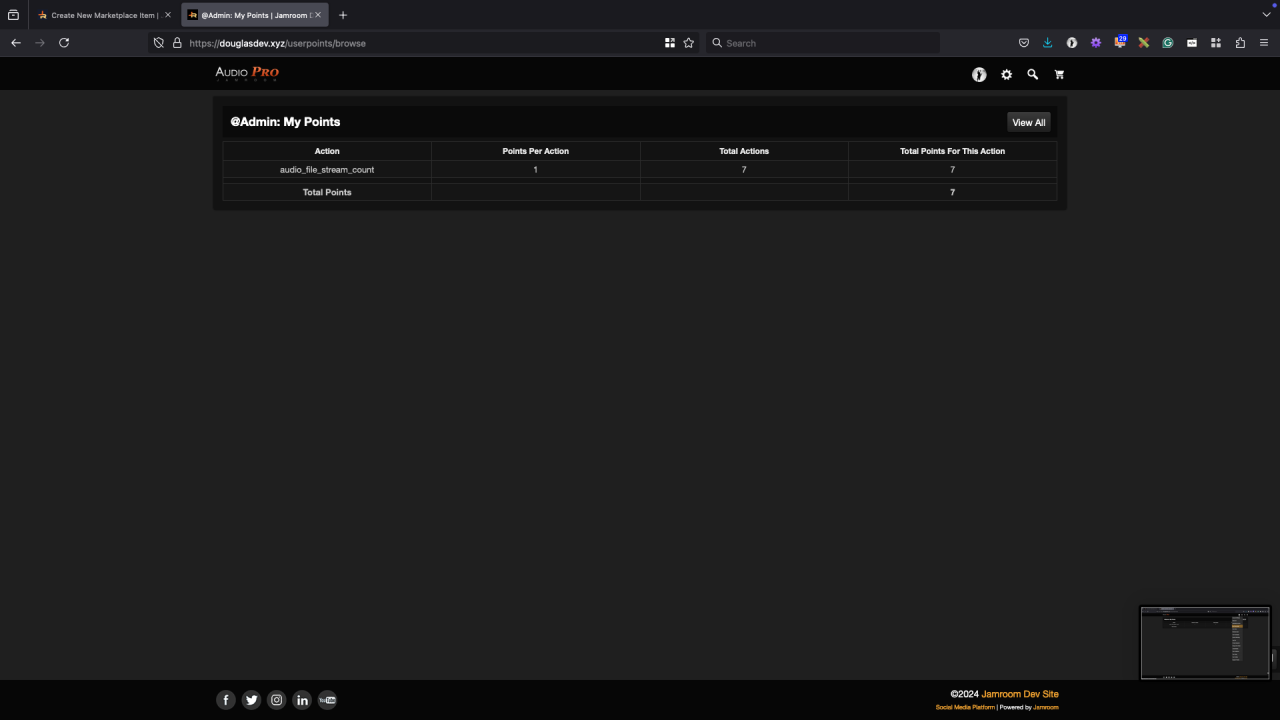Close the Create New Marketplace Item tab
The height and width of the screenshot is (720, 1280).
(168, 15)
